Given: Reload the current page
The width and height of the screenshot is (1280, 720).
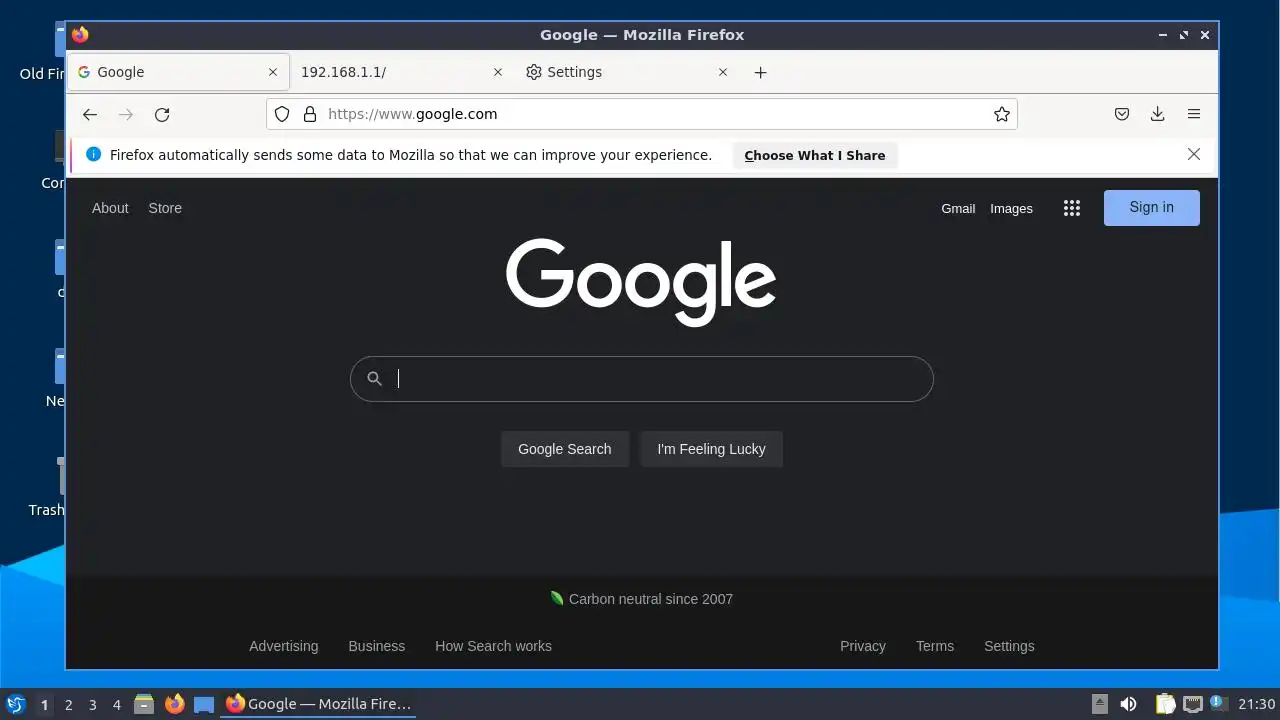Looking at the screenshot, I should 162,114.
